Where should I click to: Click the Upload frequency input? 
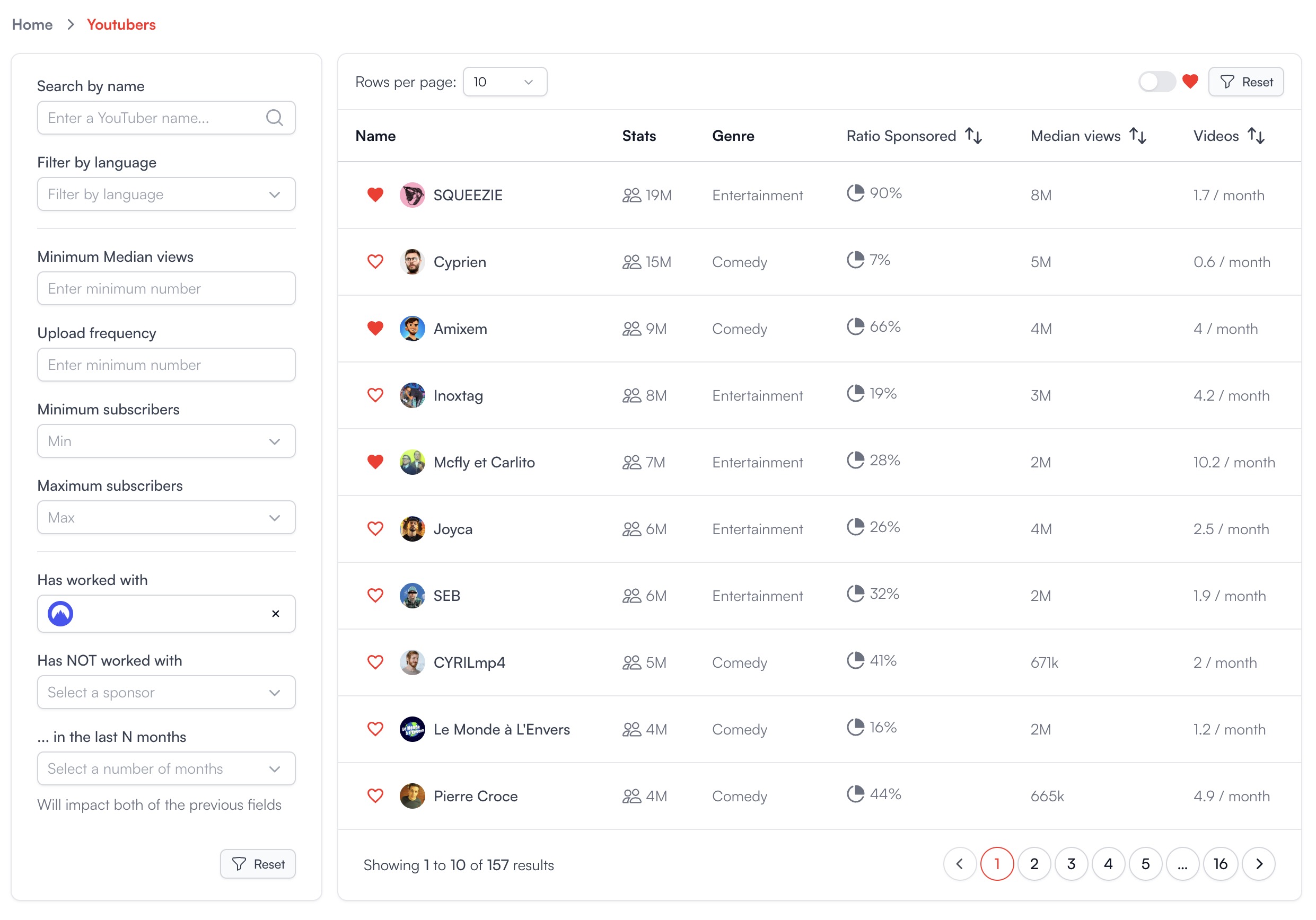(x=166, y=365)
